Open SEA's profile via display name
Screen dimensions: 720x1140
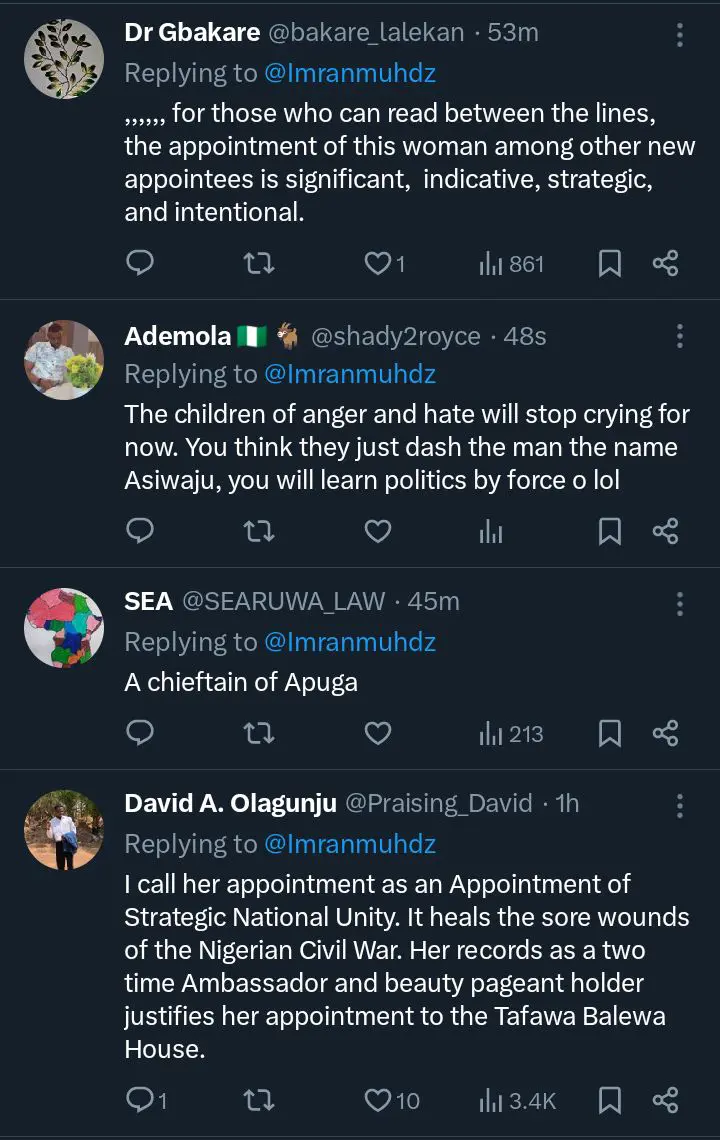pos(148,601)
